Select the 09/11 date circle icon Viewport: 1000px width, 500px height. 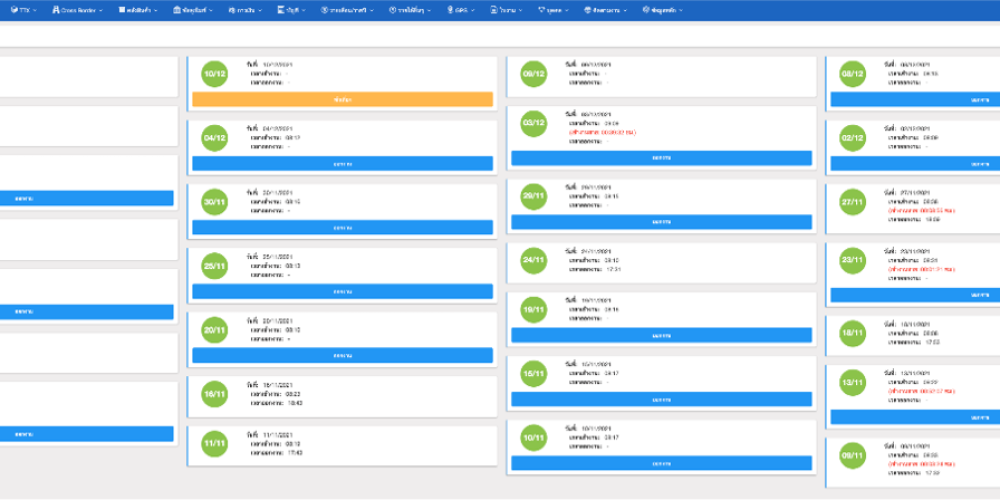pos(853,457)
